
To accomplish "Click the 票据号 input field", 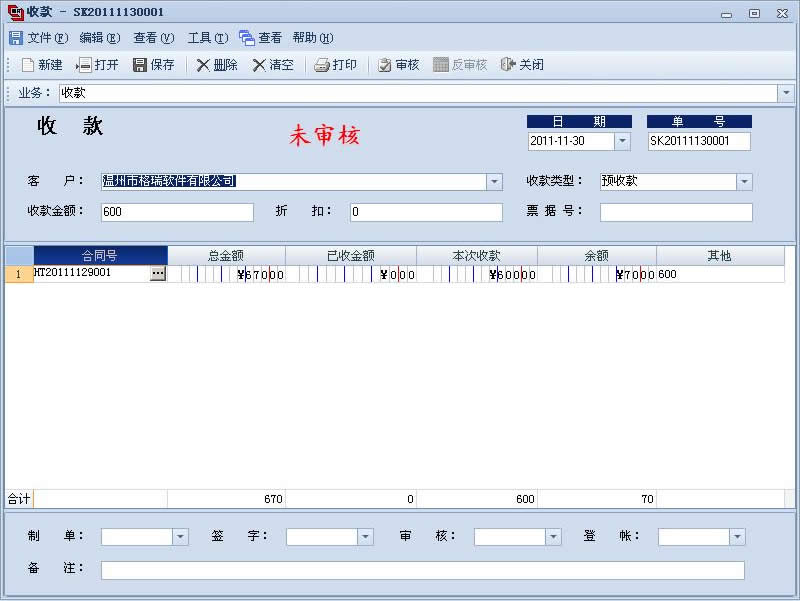I will tap(676, 212).
